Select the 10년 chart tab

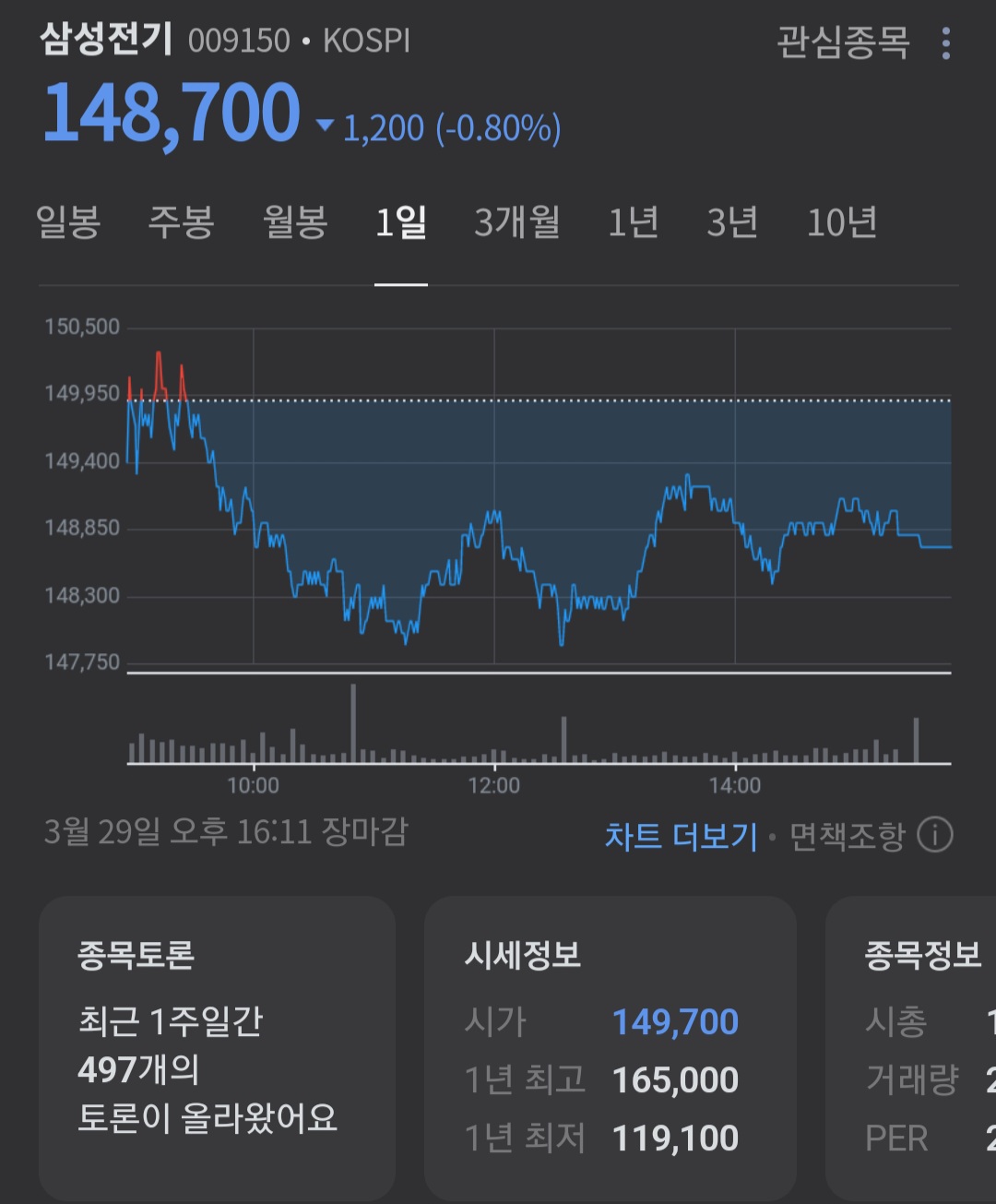[x=842, y=222]
